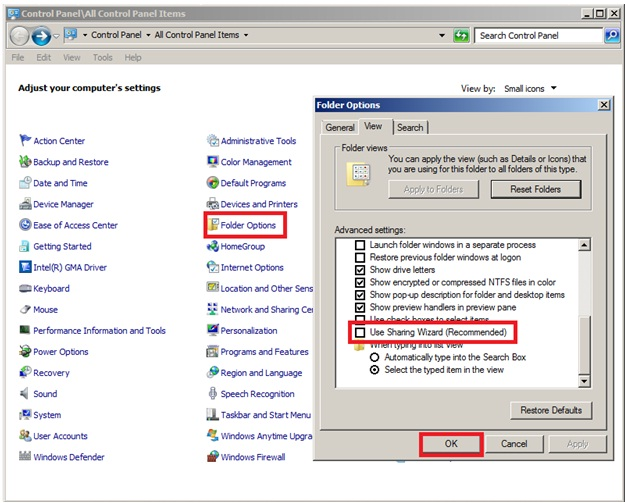The width and height of the screenshot is (628, 503).
Task: Click the Region and Language globe icon
Action: [212, 372]
